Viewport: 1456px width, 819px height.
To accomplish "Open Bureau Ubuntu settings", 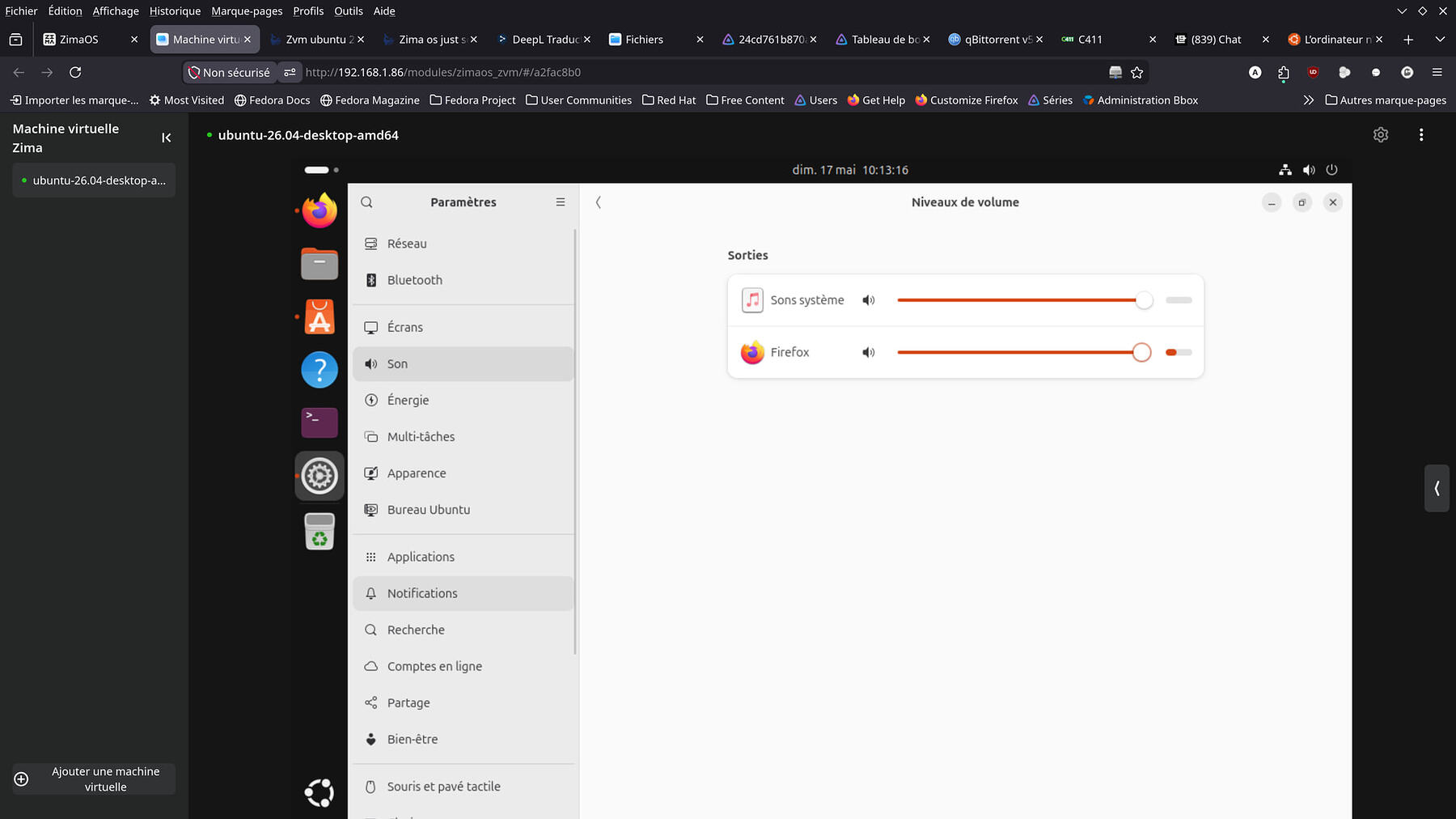I will click(x=463, y=510).
